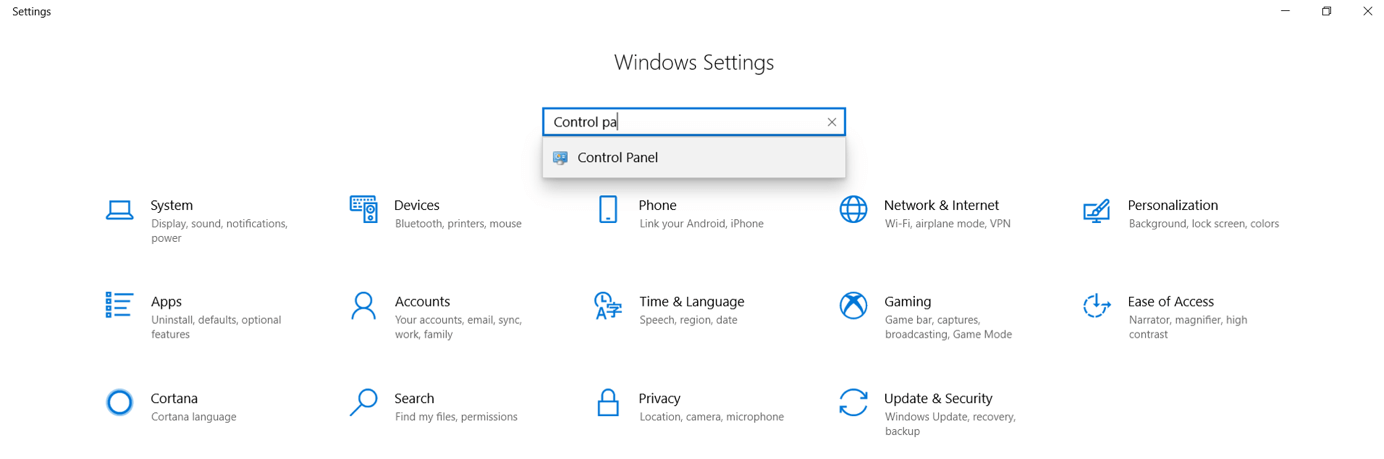This screenshot has width=1384, height=459.
Task: Select the Phone settings icon
Action: (x=608, y=209)
